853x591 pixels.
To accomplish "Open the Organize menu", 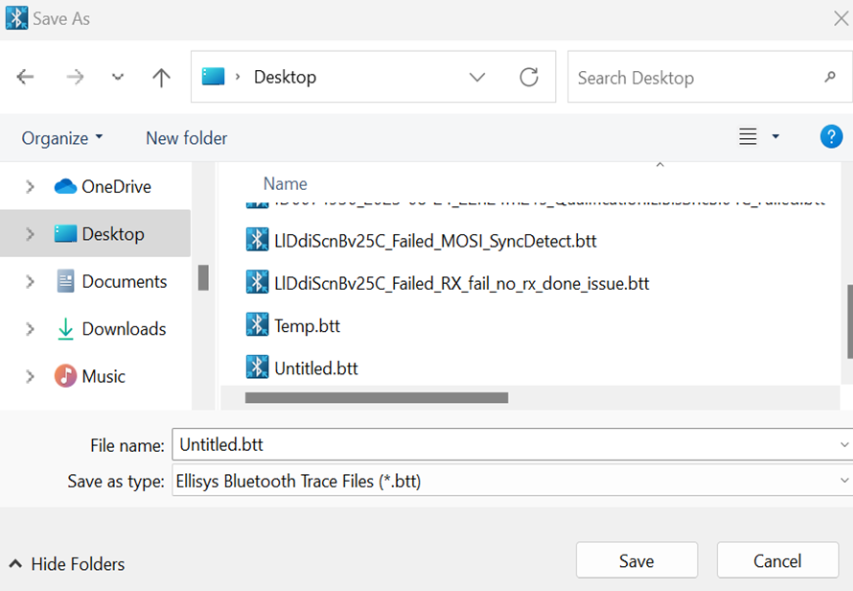I will (62, 138).
